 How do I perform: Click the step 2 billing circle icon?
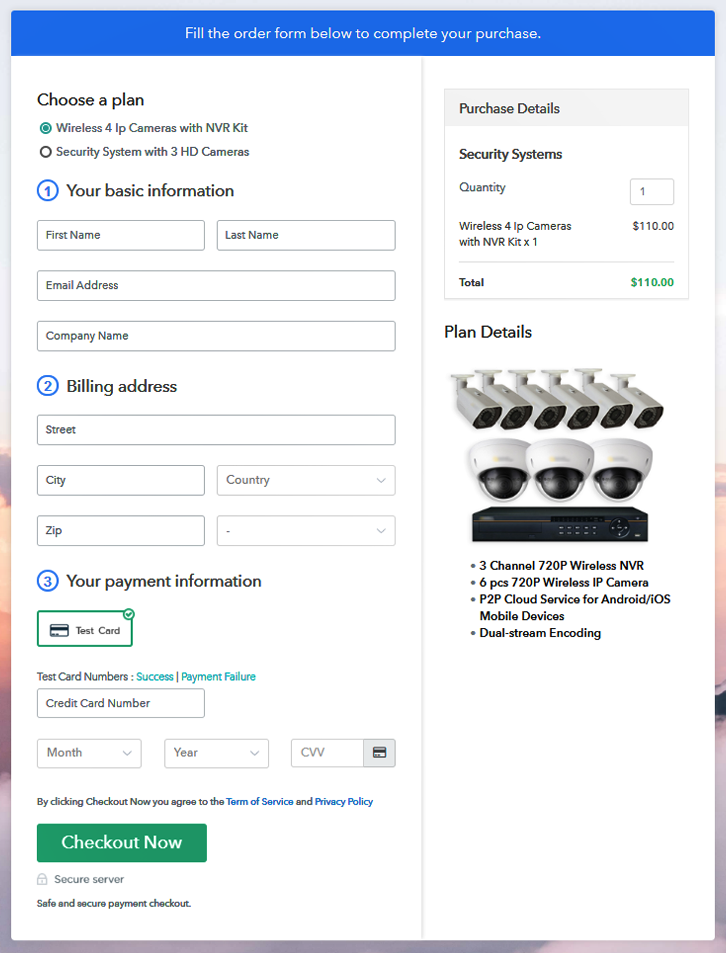click(x=47, y=386)
